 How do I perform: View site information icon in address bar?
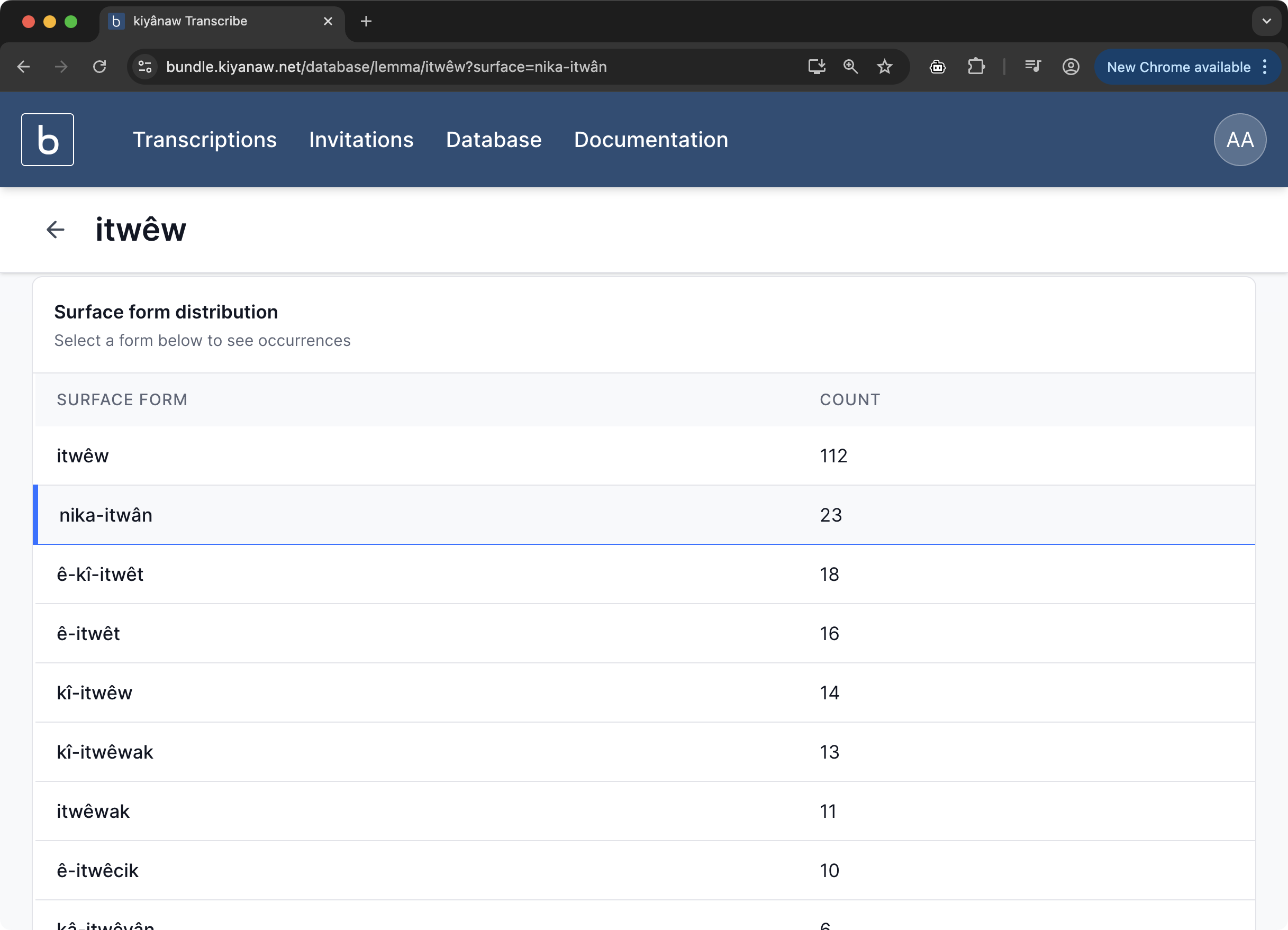point(146,67)
